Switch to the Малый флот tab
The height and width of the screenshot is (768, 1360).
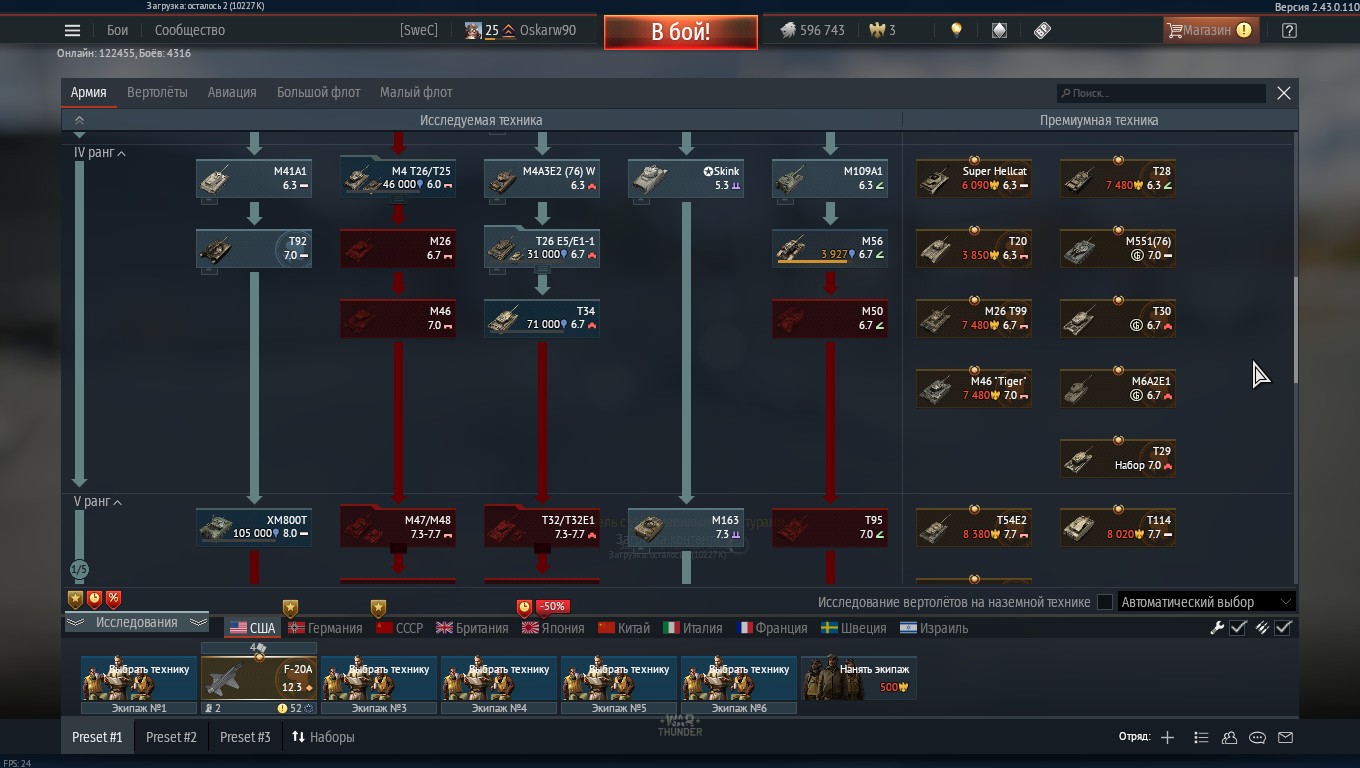tap(416, 92)
